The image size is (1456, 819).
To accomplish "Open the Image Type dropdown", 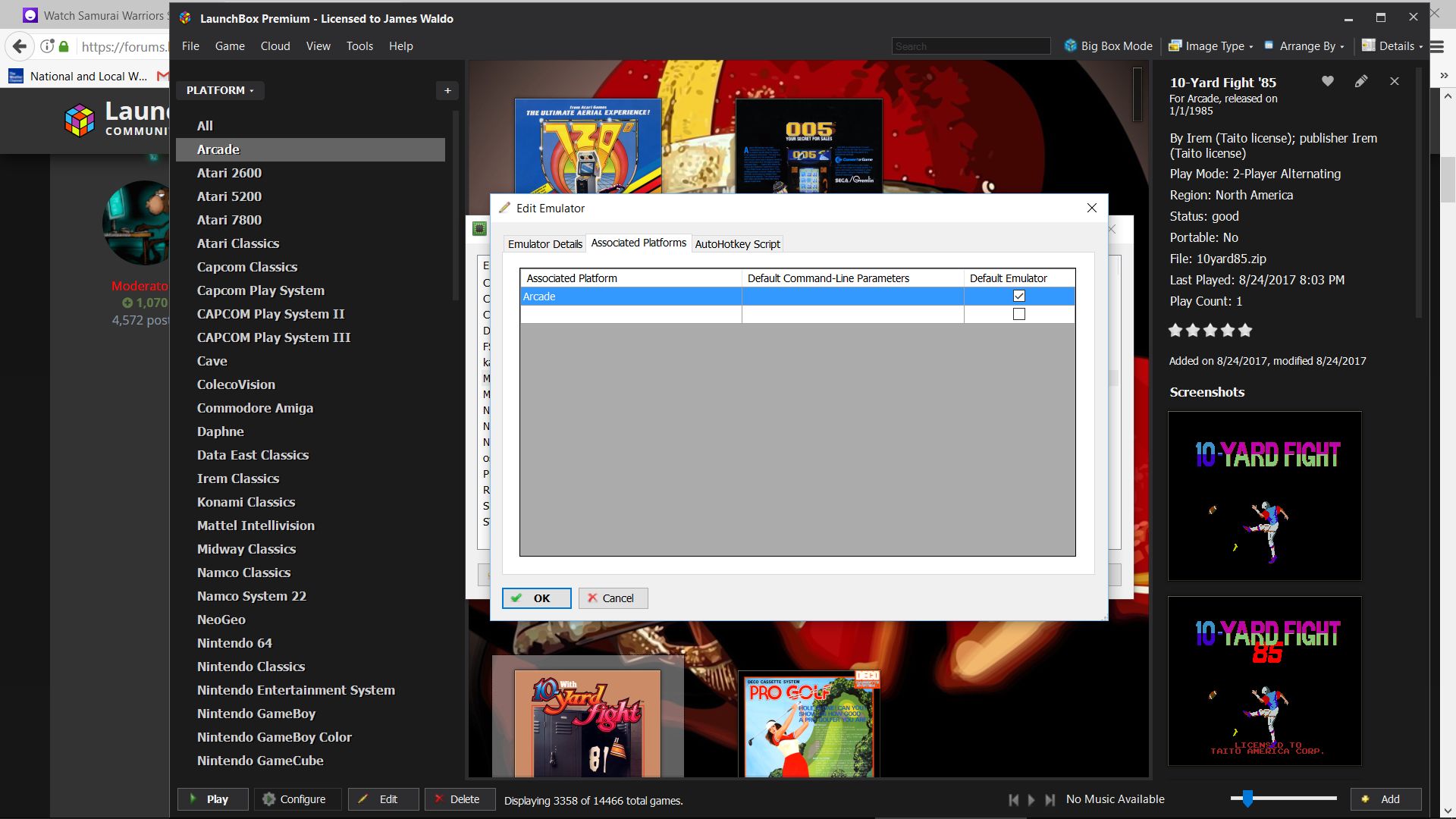I will 1211,46.
